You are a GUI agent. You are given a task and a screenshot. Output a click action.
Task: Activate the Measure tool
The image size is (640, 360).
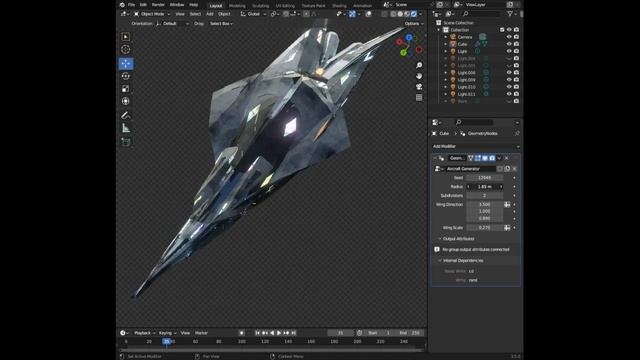point(126,128)
